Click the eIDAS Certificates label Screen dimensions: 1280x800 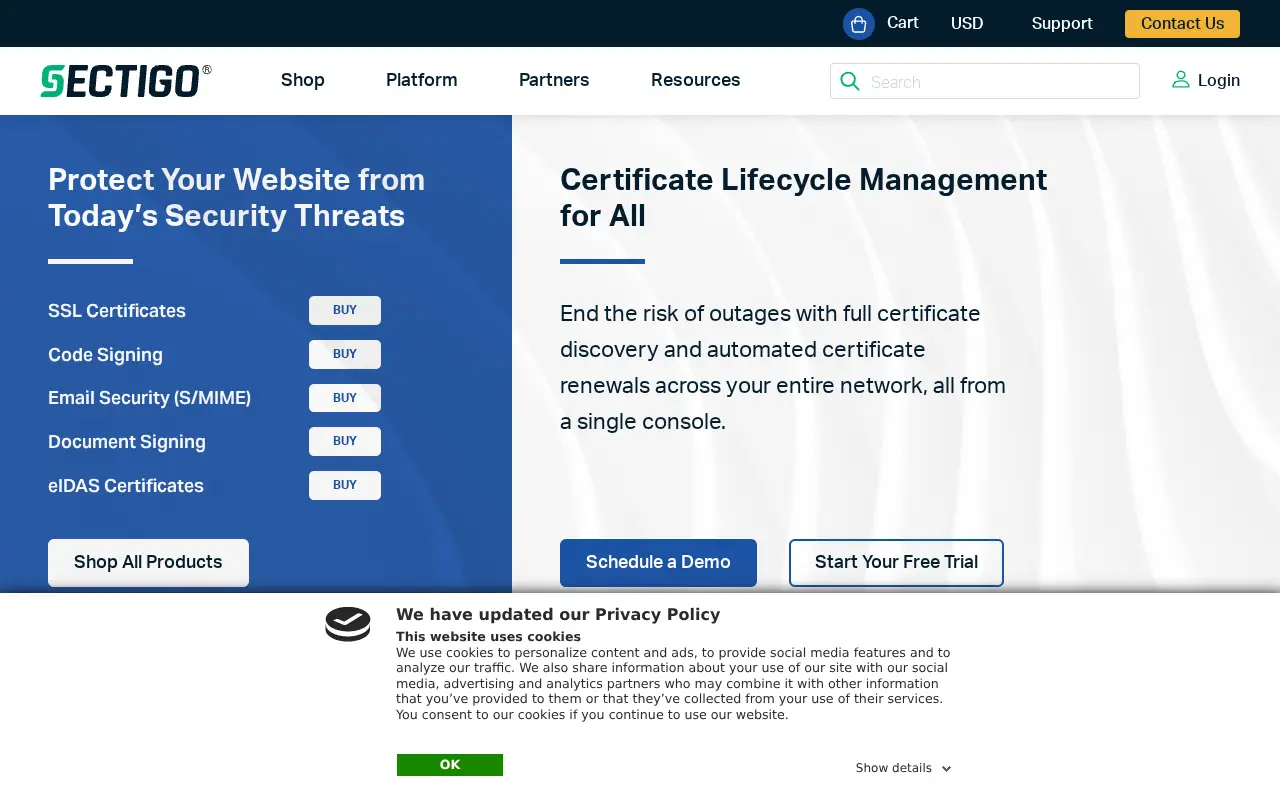pos(126,486)
